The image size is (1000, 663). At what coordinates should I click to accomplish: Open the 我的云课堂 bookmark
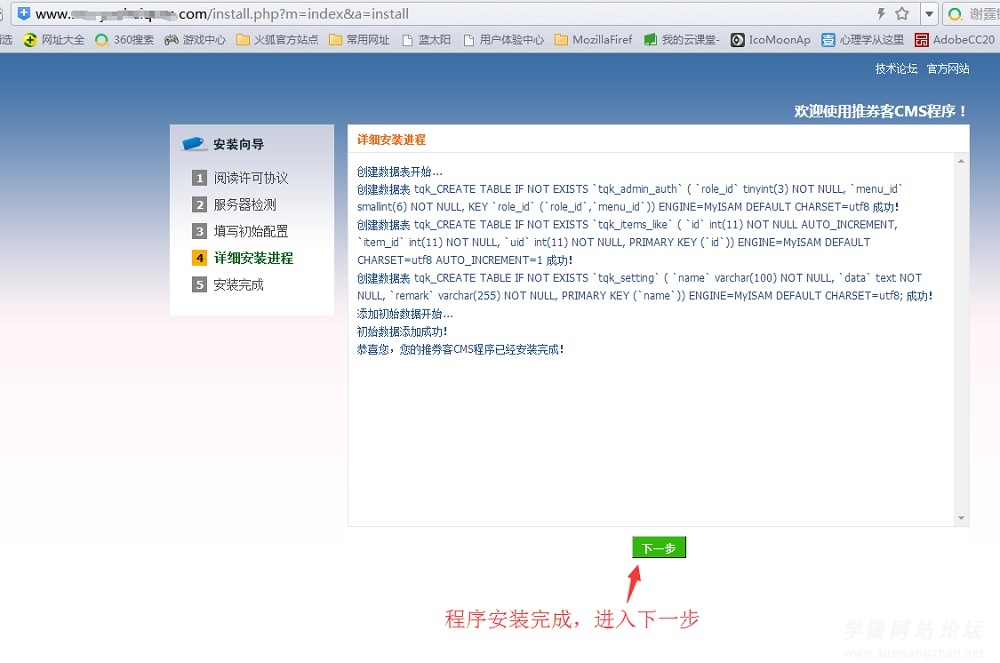[681, 40]
